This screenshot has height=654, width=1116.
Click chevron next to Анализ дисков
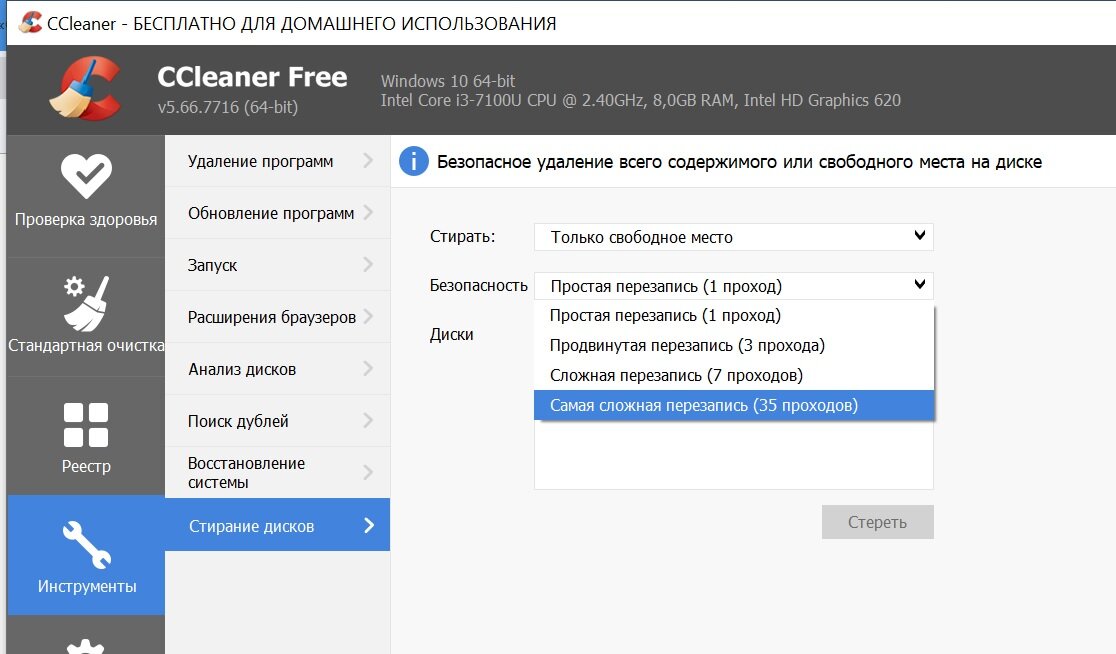tap(368, 369)
